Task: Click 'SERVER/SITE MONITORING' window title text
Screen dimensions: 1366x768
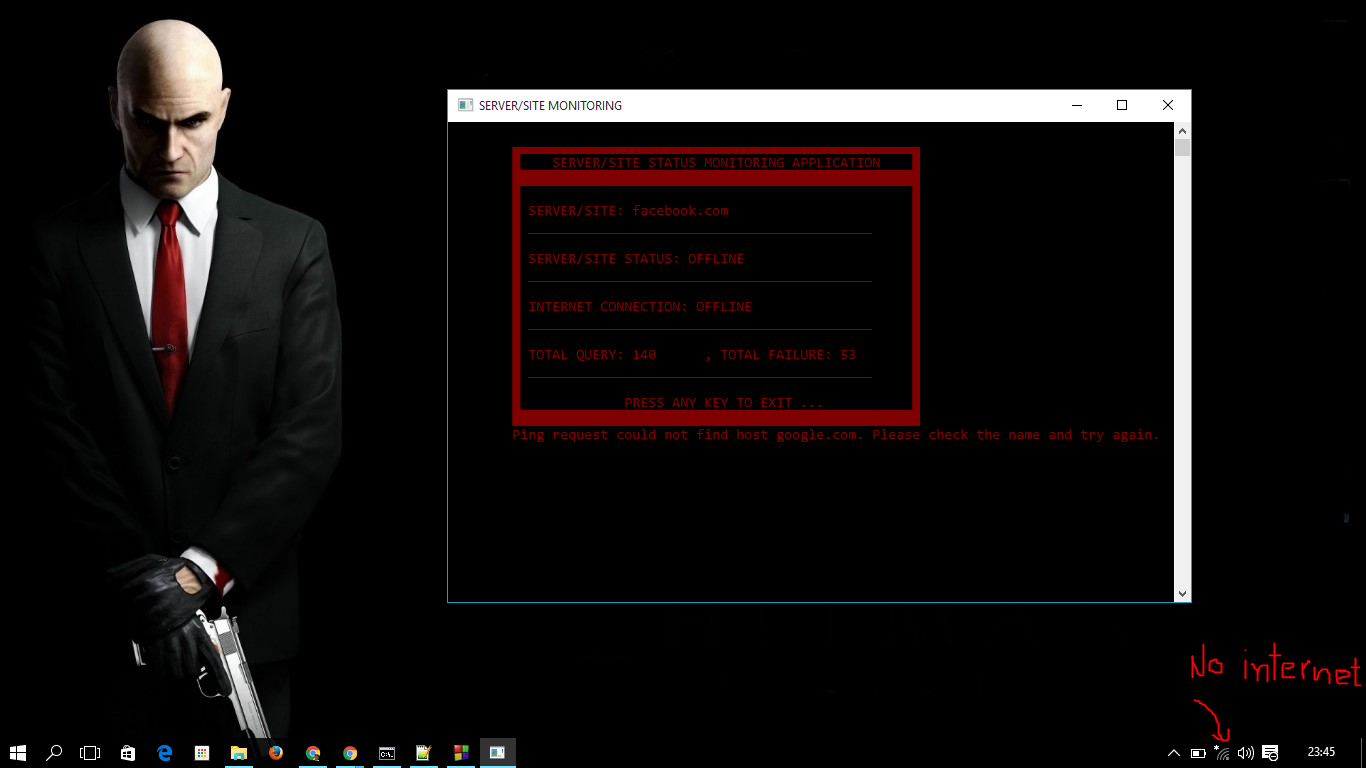Action: click(550, 105)
